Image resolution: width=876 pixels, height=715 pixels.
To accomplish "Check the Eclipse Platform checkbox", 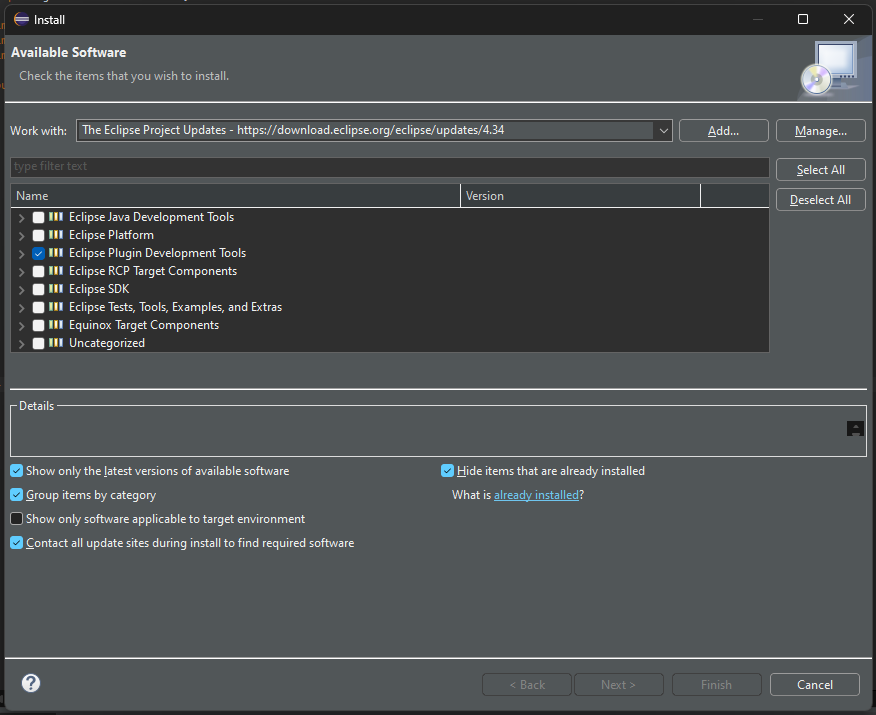I will (x=39, y=235).
